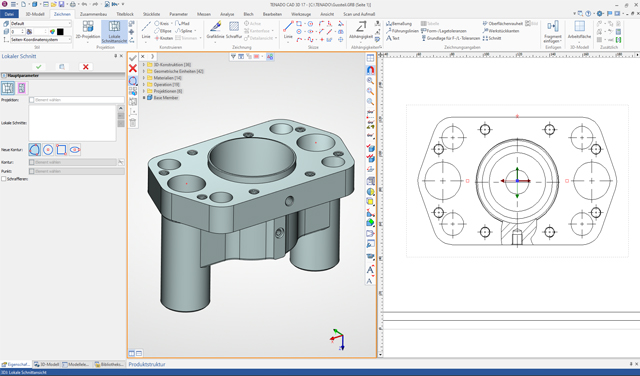Viewport: 640px width, 376px height.
Task: Open the Blech ribbon tab
Action: pos(249,14)
